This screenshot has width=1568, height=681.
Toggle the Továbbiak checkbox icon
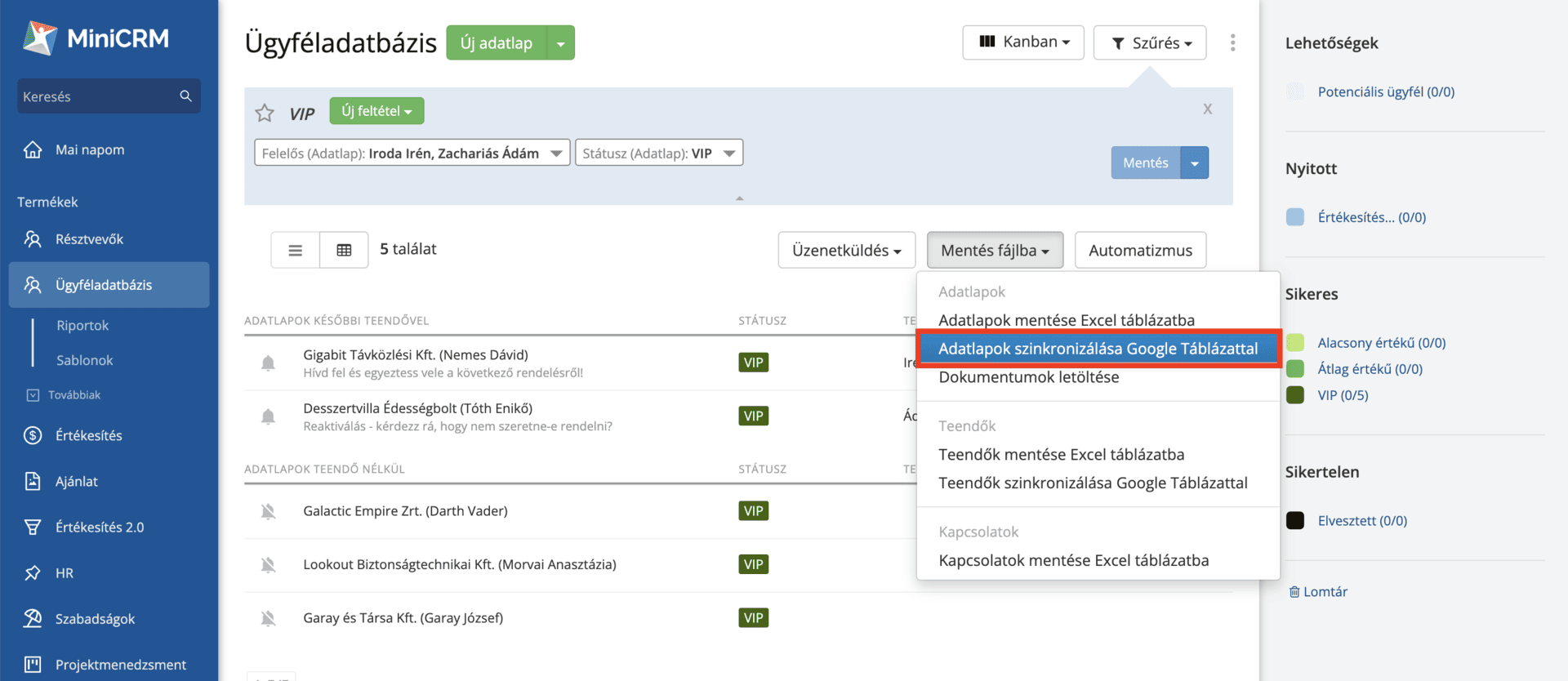[x=33, y=395]
